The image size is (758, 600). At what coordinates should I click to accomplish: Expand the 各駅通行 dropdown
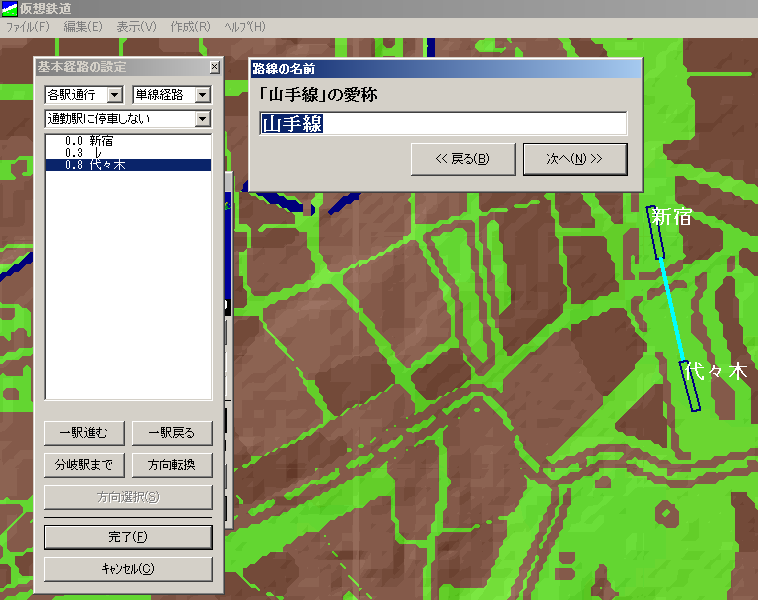[115, 95]
